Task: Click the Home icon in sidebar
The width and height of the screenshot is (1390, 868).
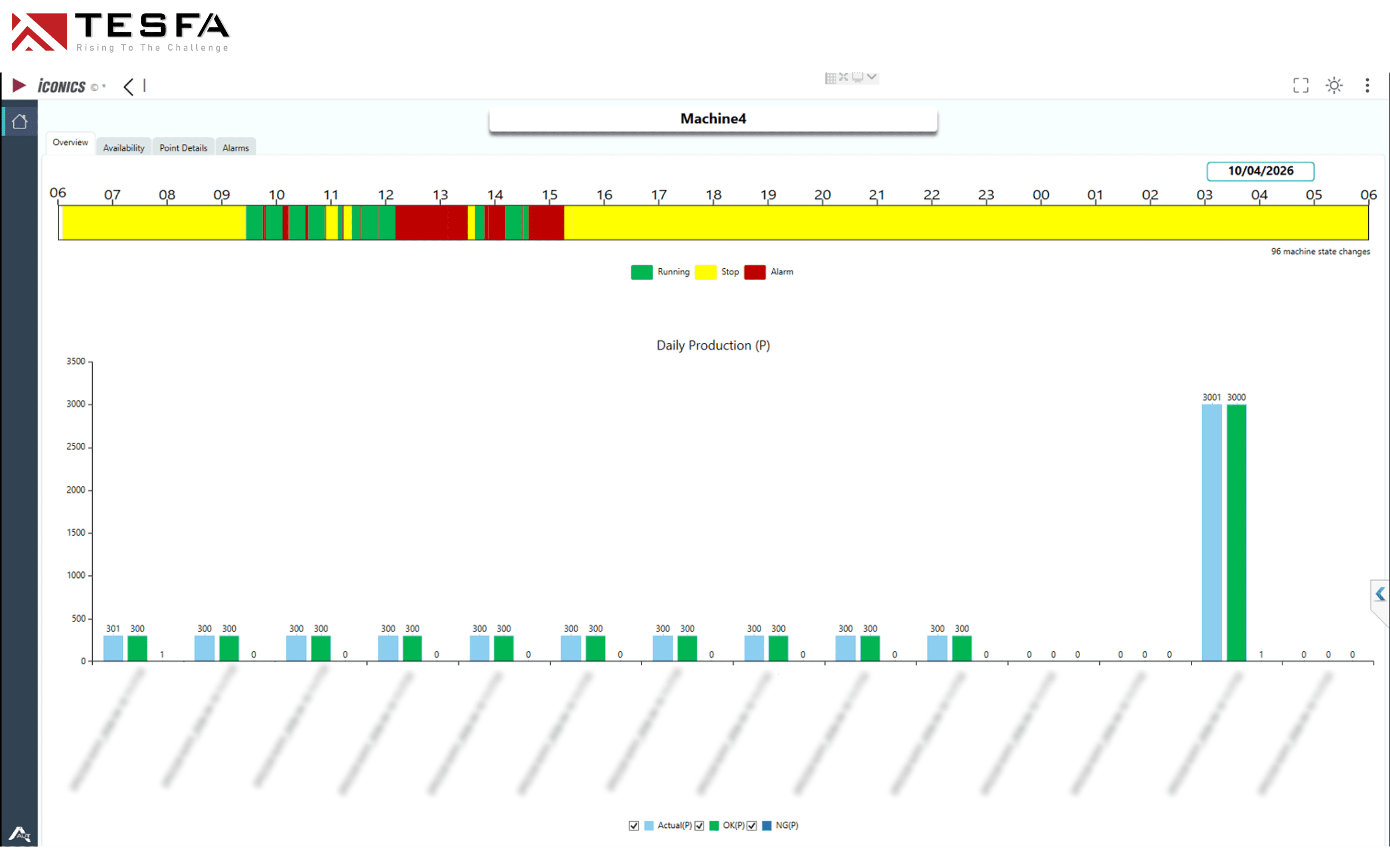Action: pyautogui.click(x=19, y=122)
